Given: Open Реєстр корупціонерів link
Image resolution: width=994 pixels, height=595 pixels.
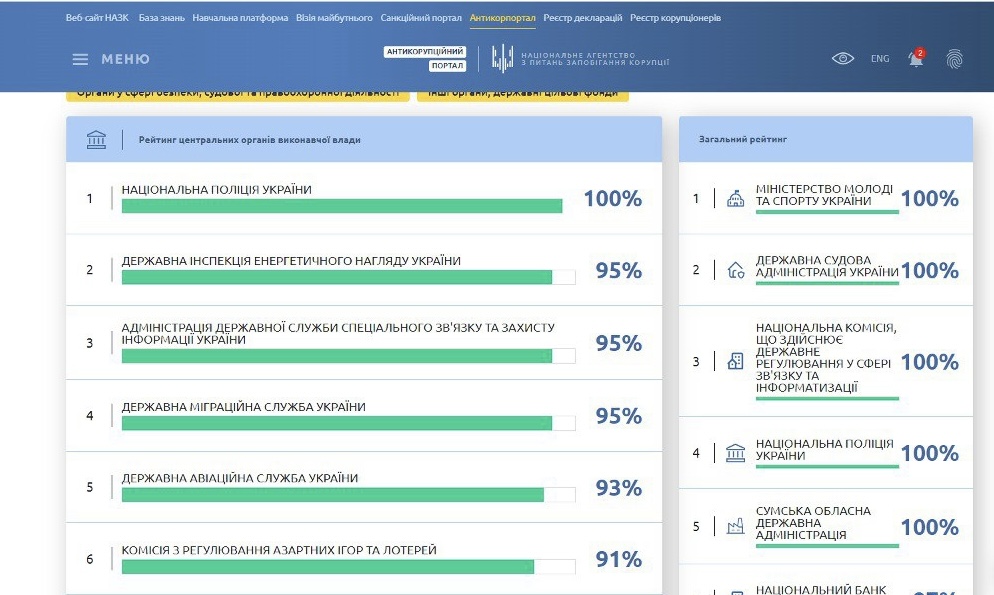Looking at the screenshot, I should pyautogui.click(x=675, y=18).
